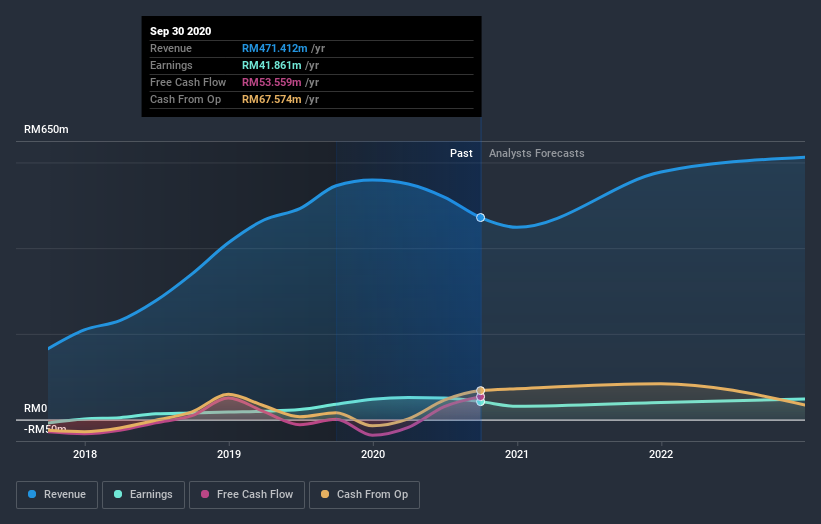821x524 pixels.
Task: Click the blue Revenue data point marker
Action: 480,217
